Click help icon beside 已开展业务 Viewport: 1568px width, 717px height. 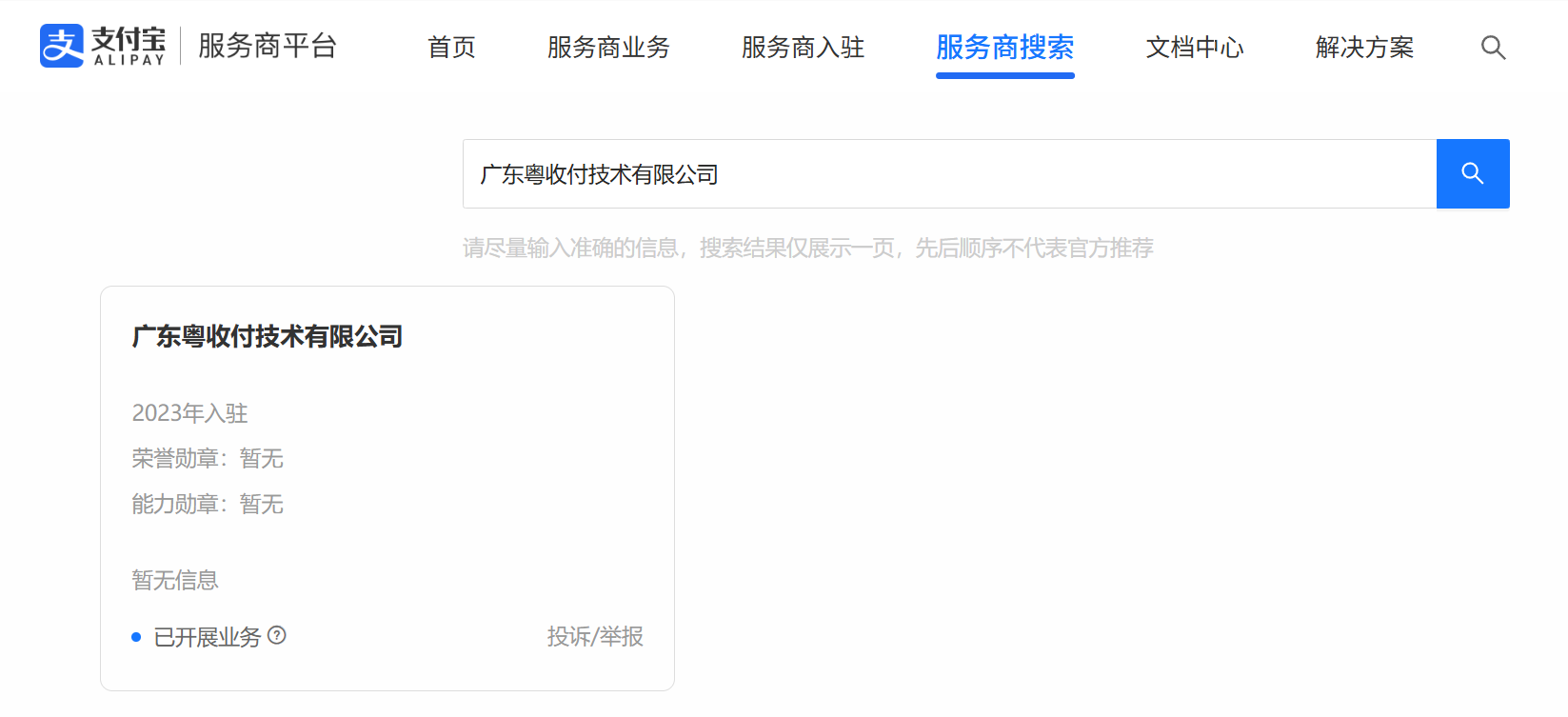[277, 635]
